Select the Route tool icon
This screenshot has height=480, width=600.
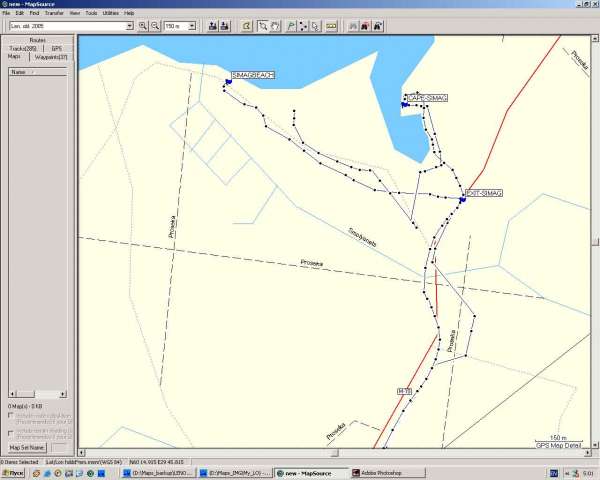pos(303,25)
